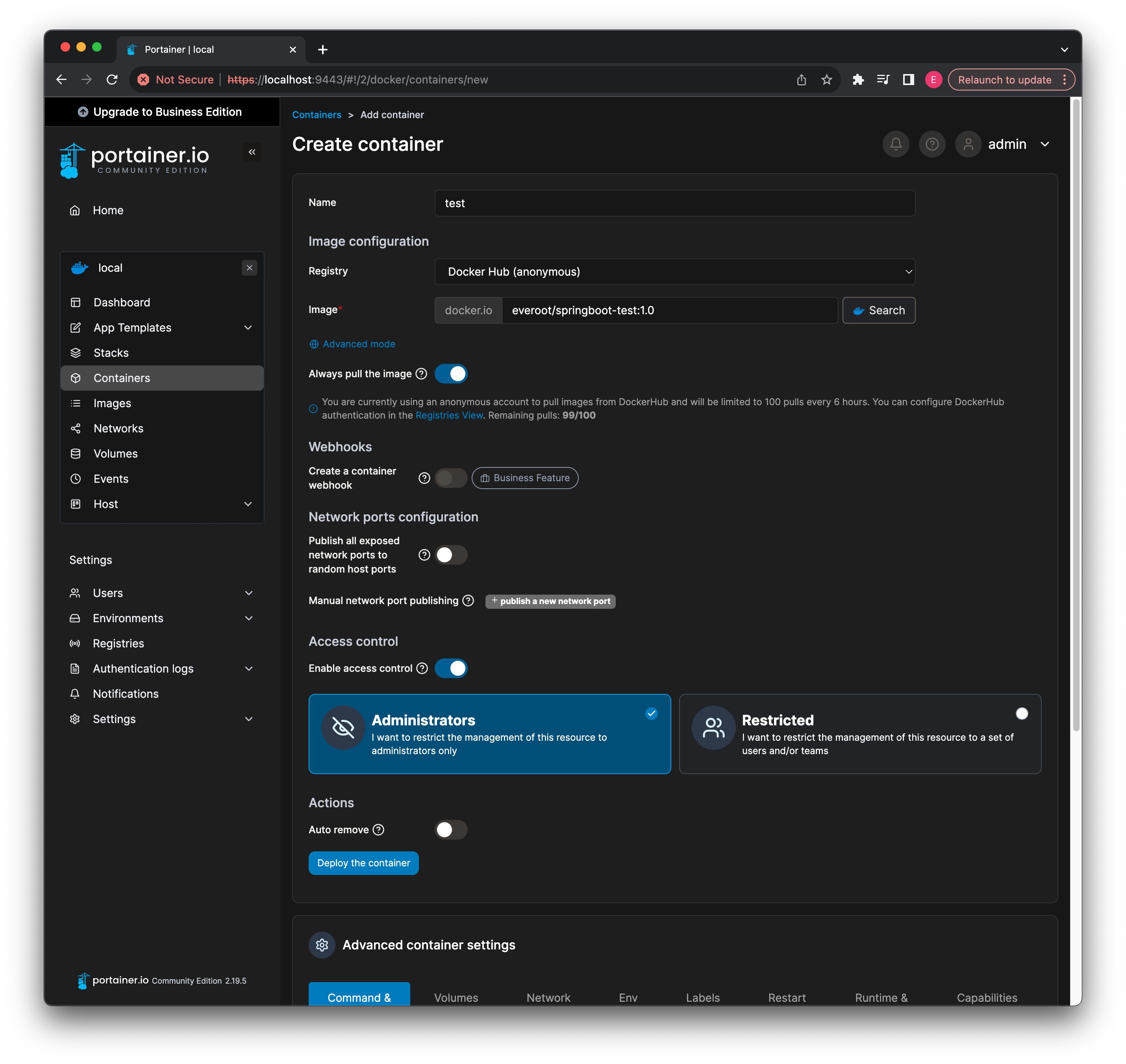Viewport: 1126px width, 1064px height.
Task: Toggle the Auto remove switch
Action: [x=451, y=830]
